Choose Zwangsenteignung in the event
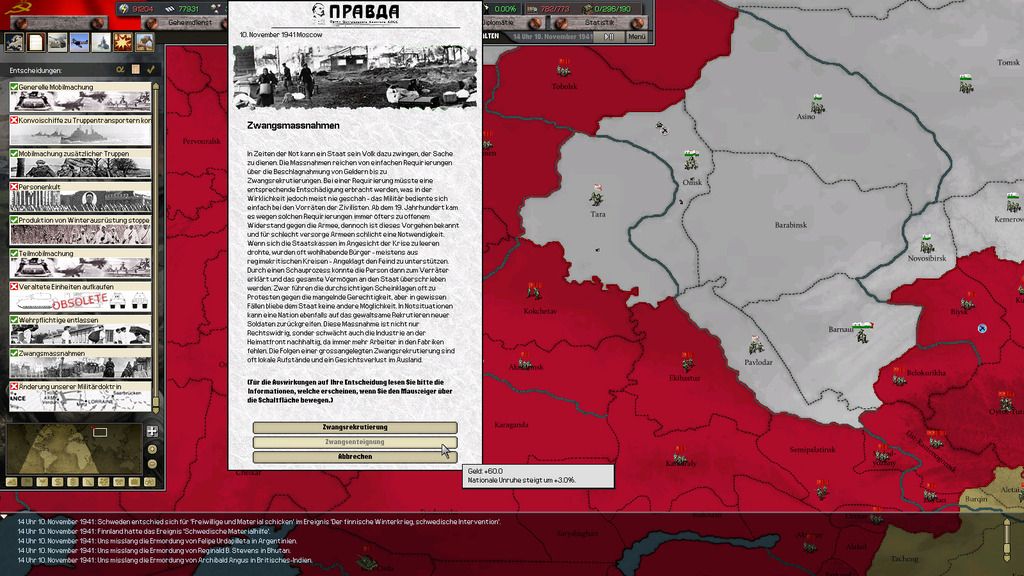This screenshot has width=1024, height=576. click(355, 442)
